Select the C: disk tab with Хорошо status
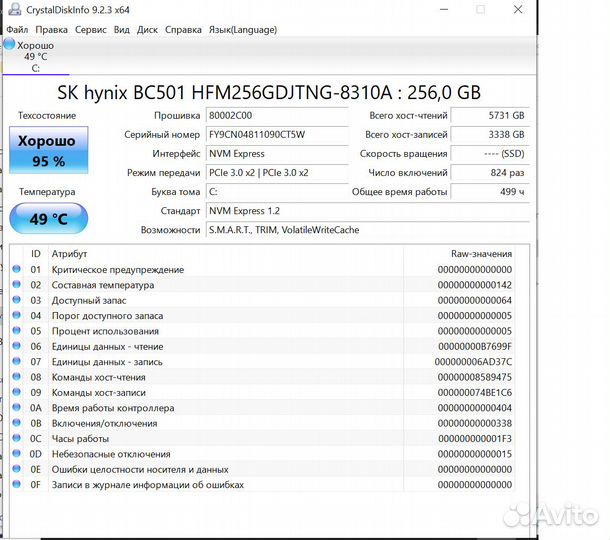 click(x=36, y=56)
